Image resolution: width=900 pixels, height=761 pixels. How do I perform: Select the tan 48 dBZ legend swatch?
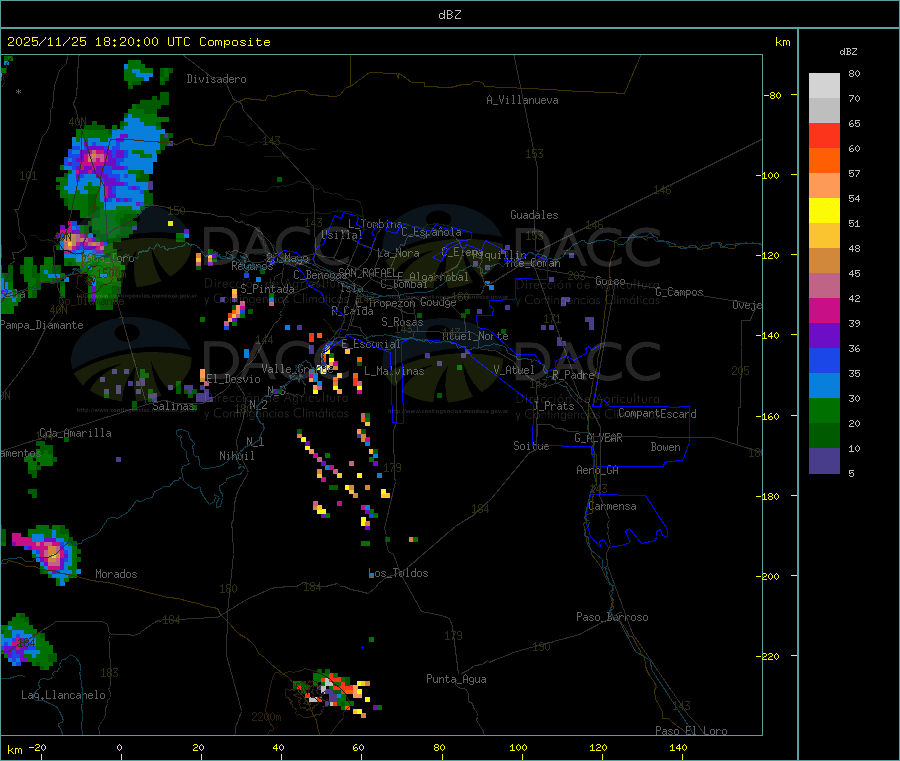pyautogui.click(x=824, y=261)
